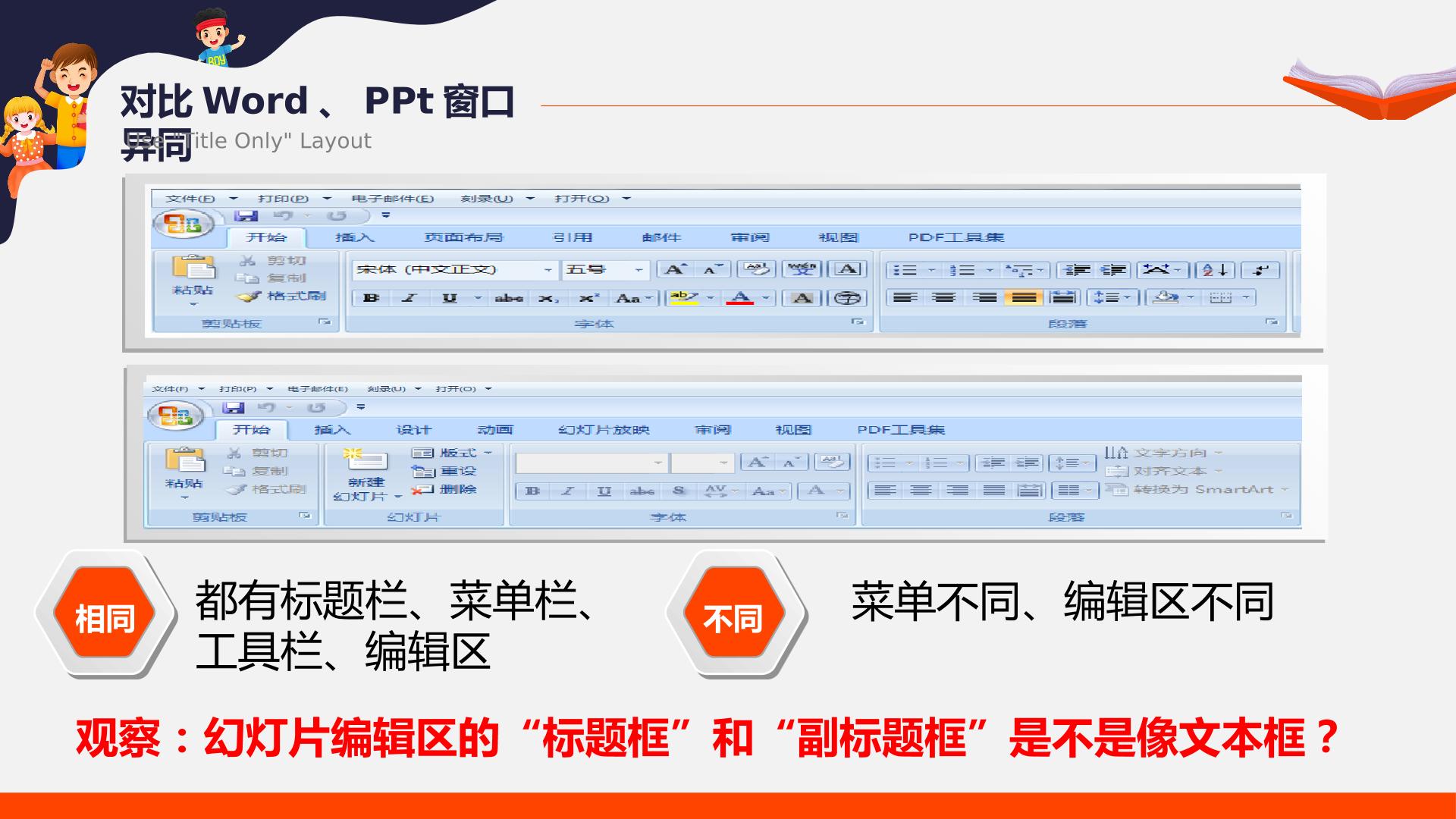Switch to the 页面布局 tab

(x=463, y=237)
